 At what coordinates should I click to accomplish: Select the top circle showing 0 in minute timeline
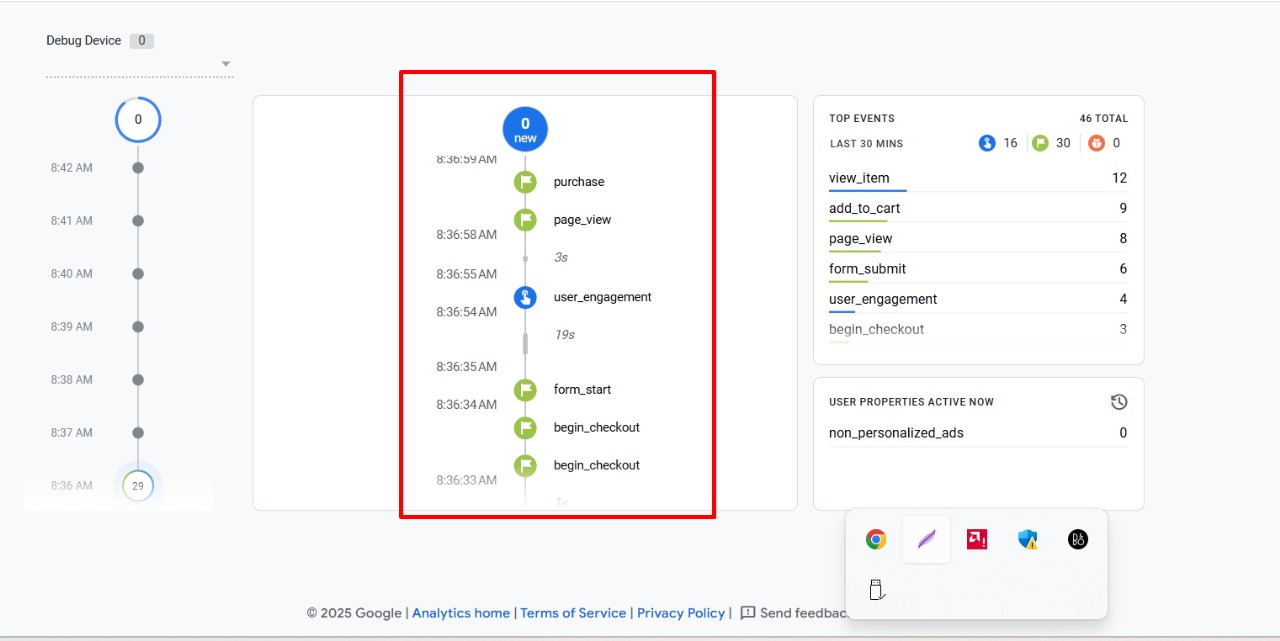pyautogui.click(x=138, y=120)
